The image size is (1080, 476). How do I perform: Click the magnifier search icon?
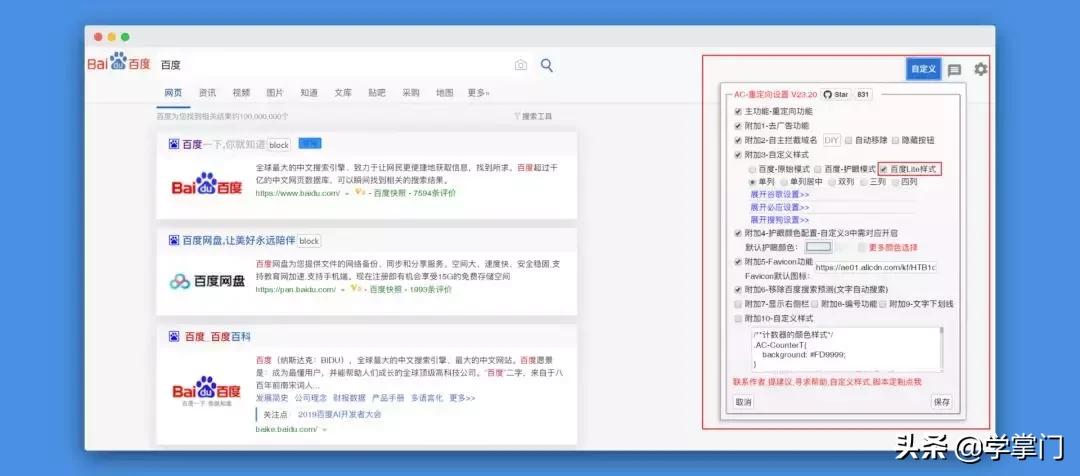[x=547, y=65]
